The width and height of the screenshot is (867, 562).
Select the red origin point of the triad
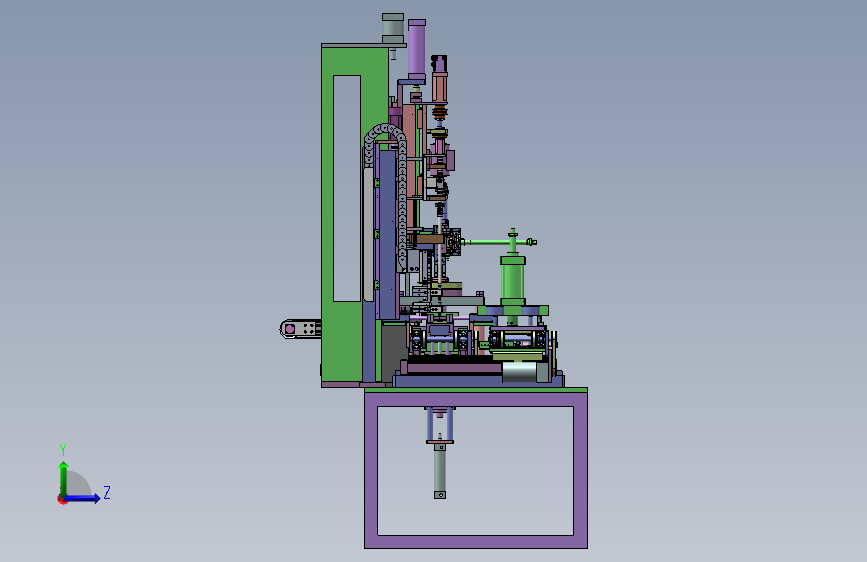(x=62, y=499)
